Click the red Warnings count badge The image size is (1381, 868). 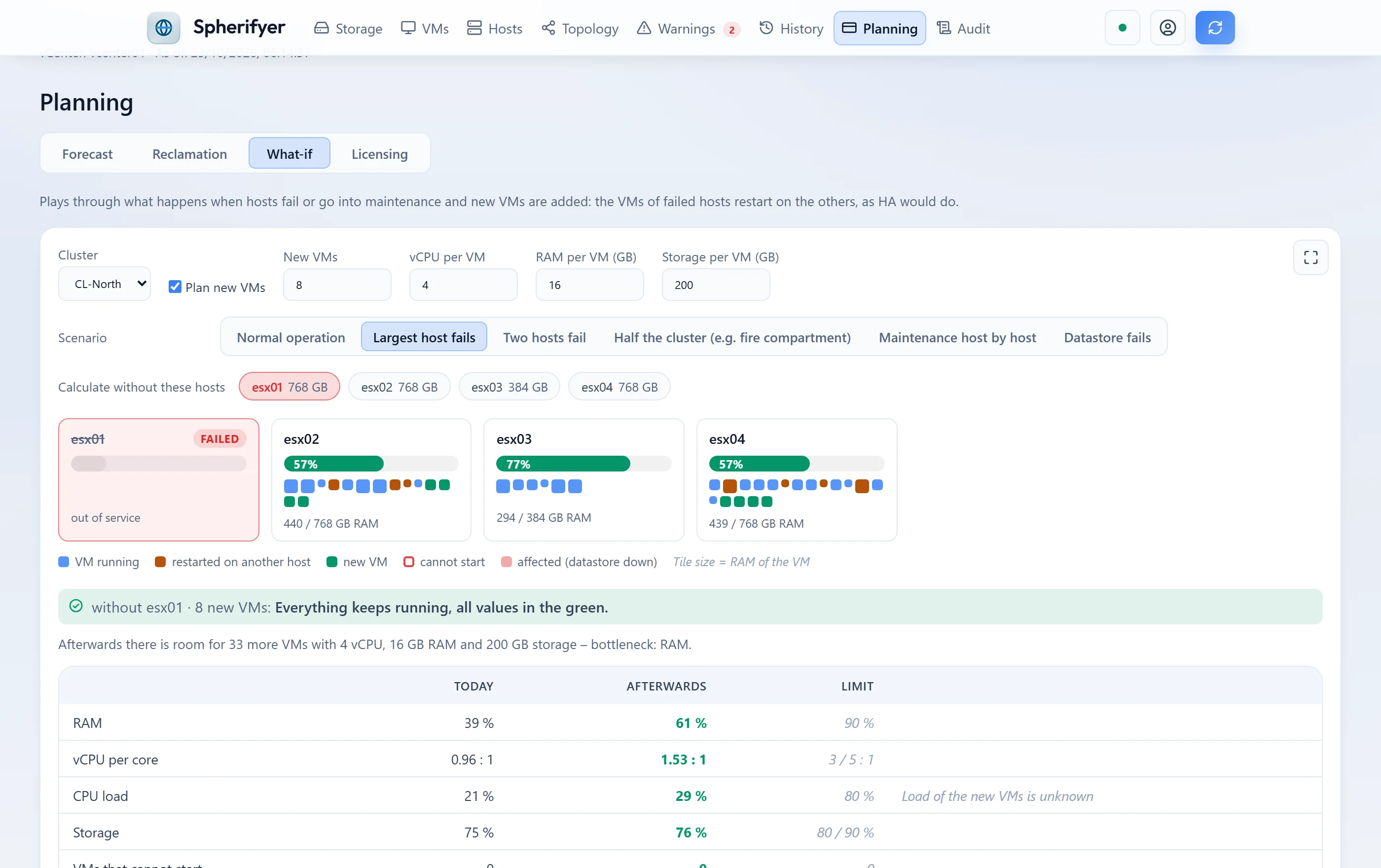click(731, 29)
